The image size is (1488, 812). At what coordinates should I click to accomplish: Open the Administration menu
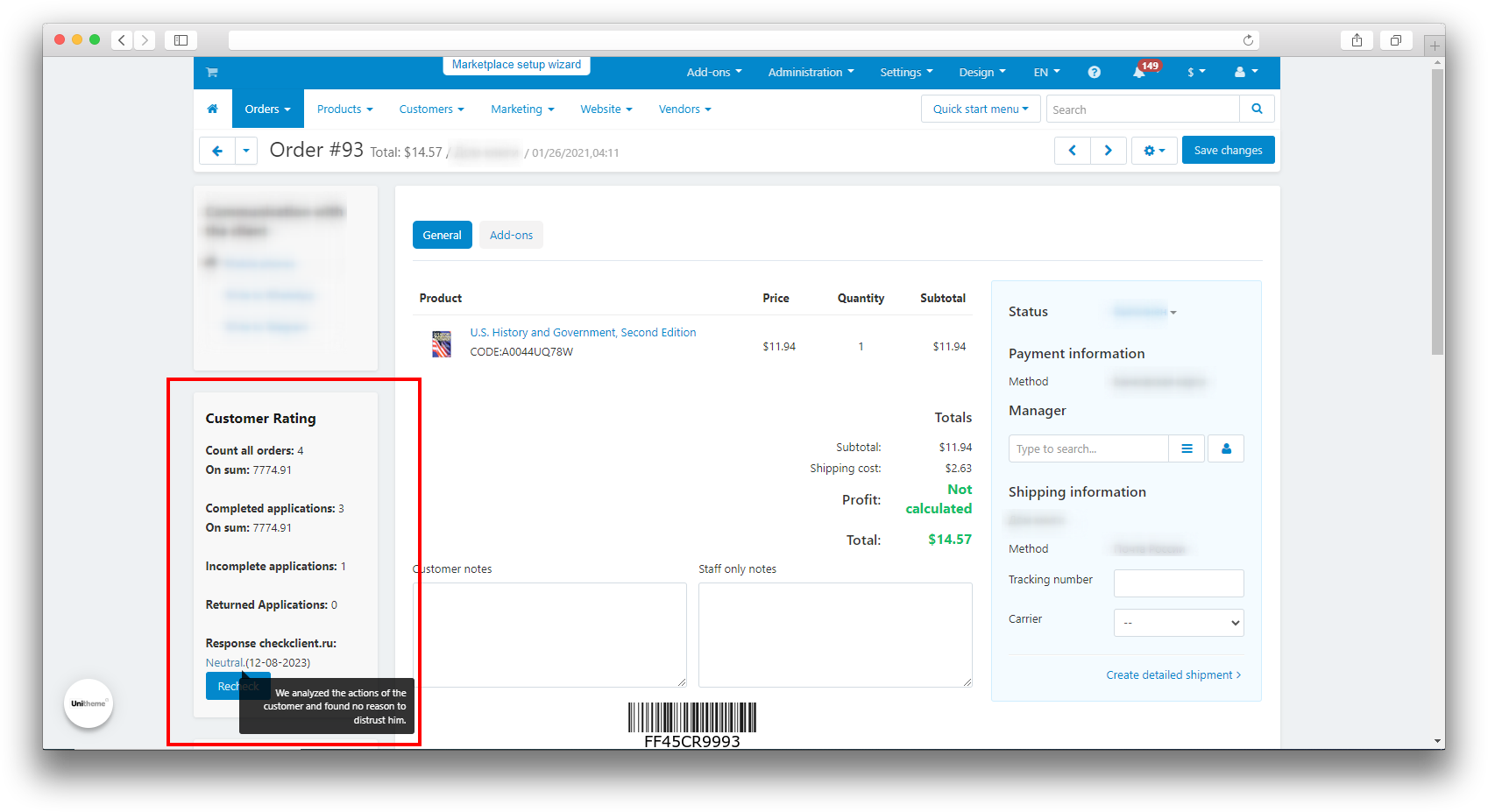click(x=811, y=73)
